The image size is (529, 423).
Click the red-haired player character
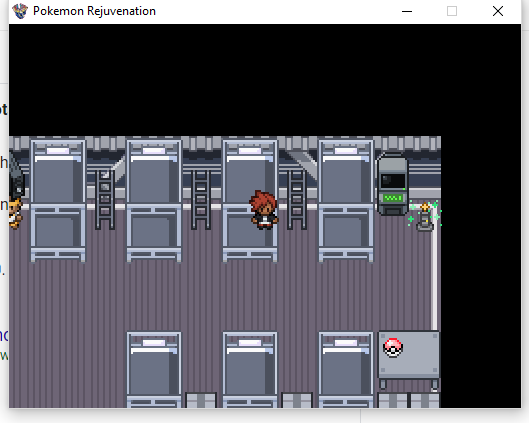point(264,210)
